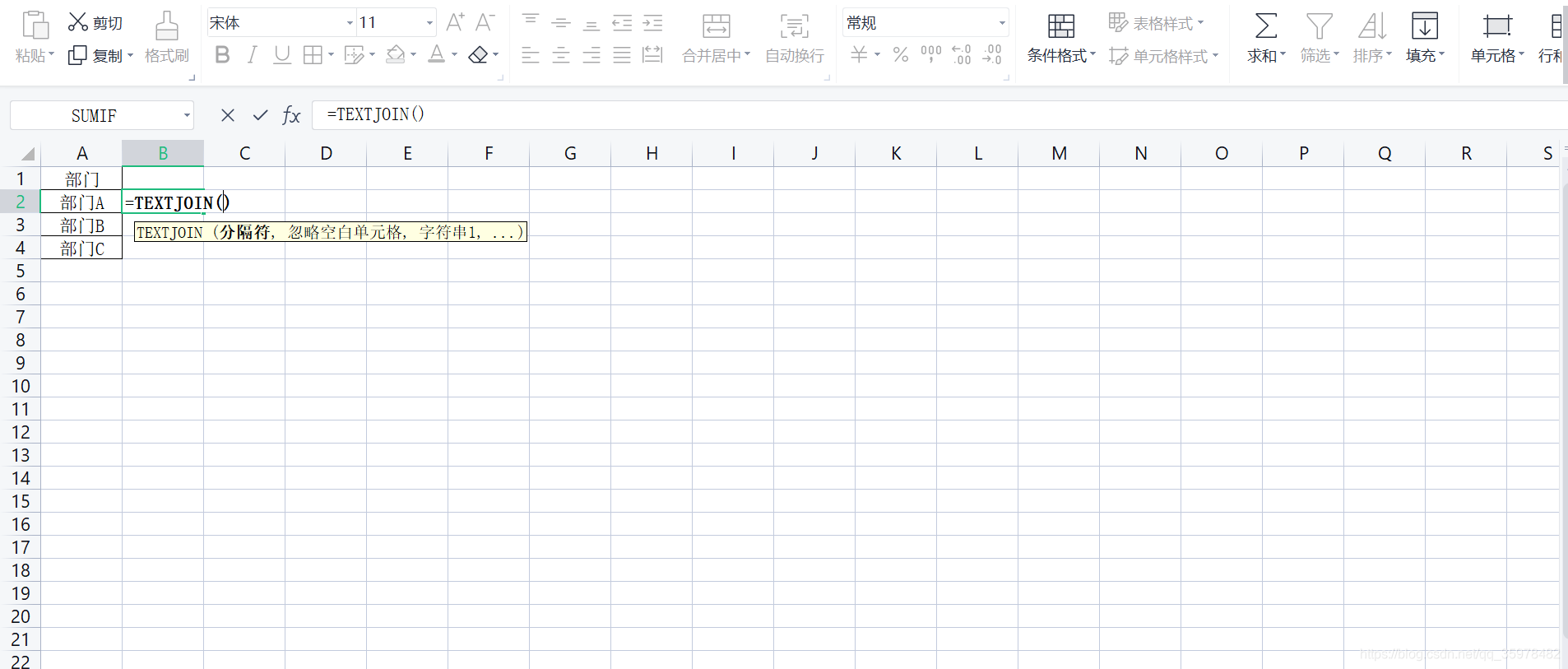This screenshot has width=1568, height=669.
Task: Select the Format Painter (格式刷) brush
Action: (x=167, y=26)
